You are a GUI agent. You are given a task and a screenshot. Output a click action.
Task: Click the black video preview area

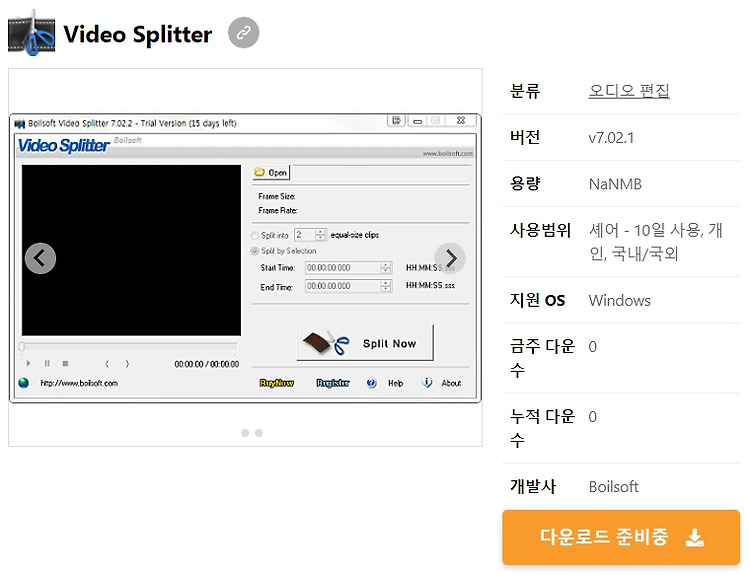click(x=131, y=250)
